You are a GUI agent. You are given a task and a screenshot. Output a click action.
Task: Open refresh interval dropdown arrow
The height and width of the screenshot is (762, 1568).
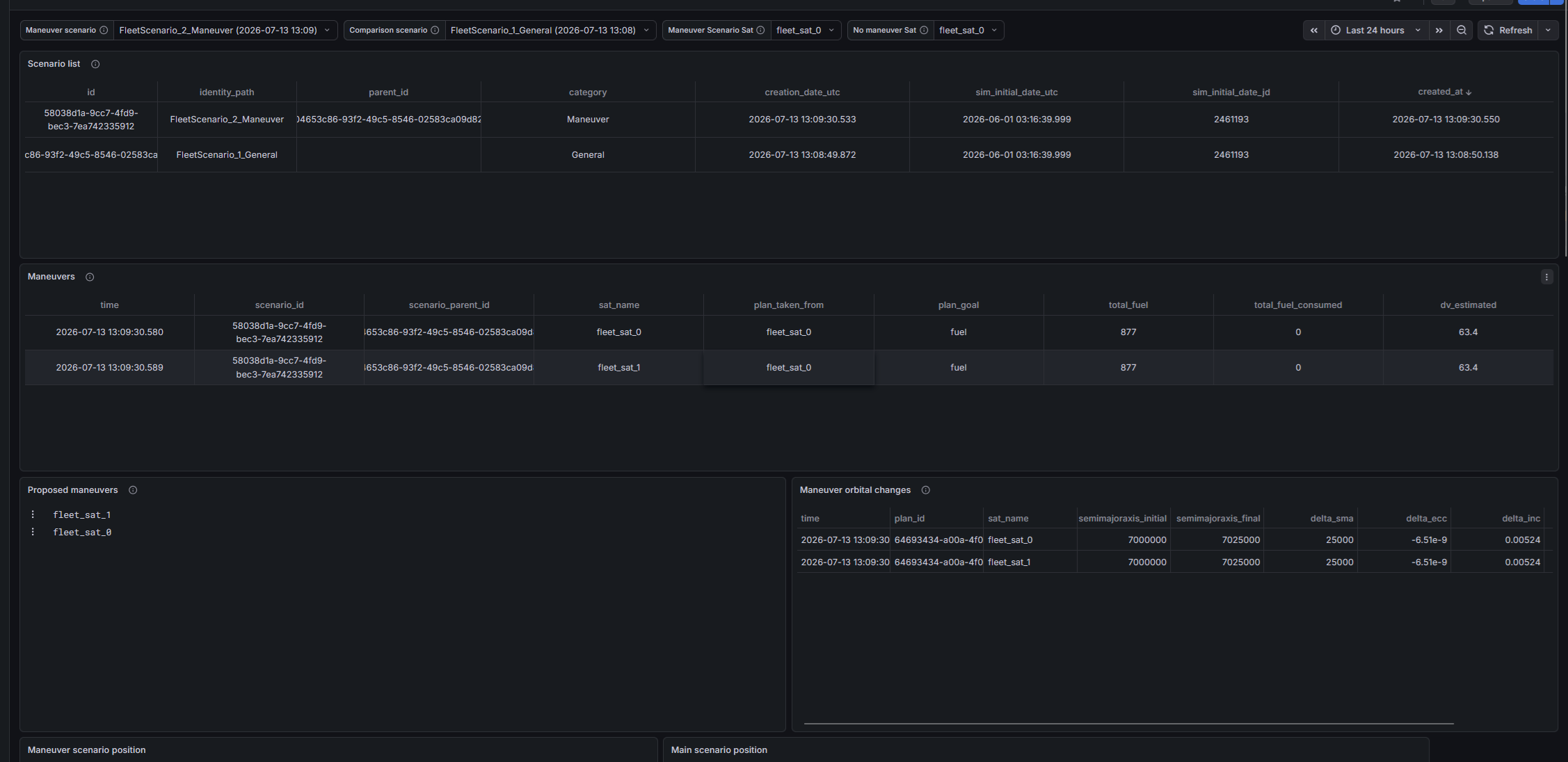1548,30
